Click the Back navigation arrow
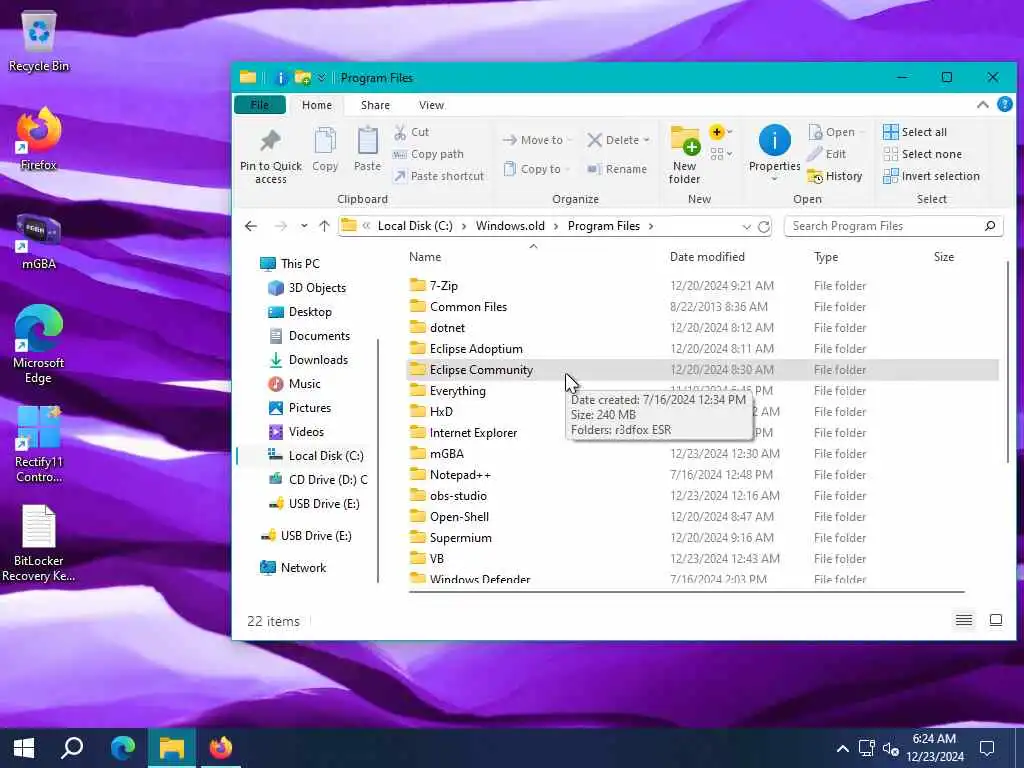 point(251,226)
